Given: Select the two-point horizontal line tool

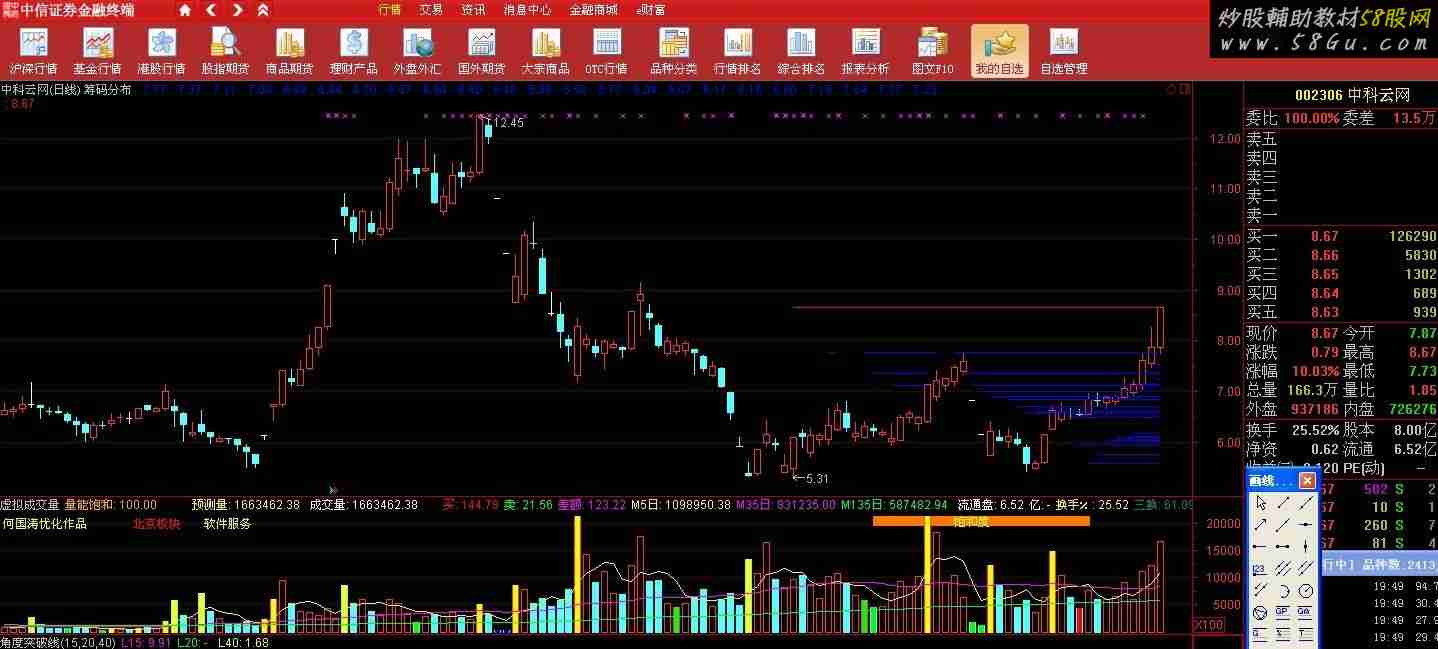Looking at the screenshot, I should 1284,546.
